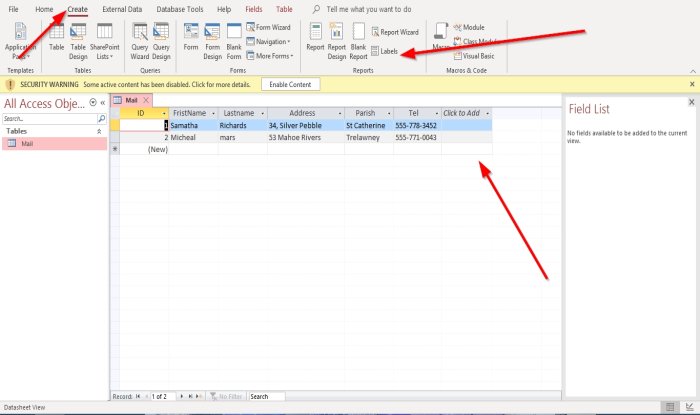Open the Help tab
Screen dimensions: 700x415
coord(224,9)
